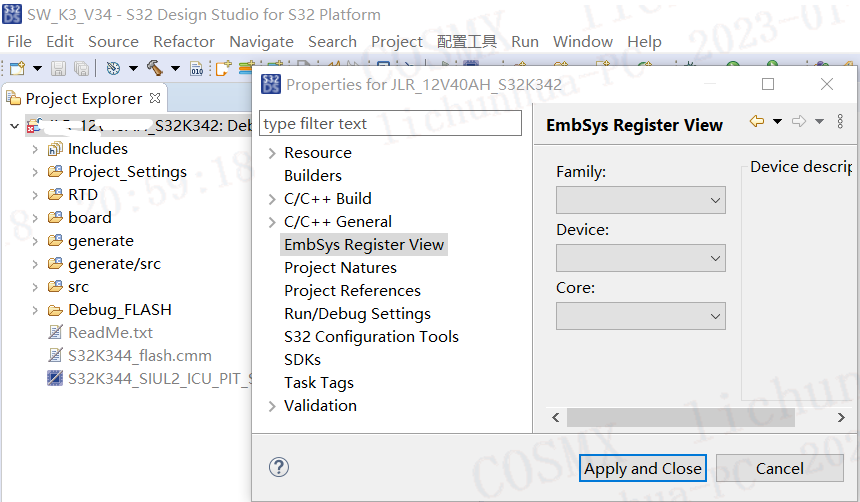Screen dimensions: 860x502
Task: Open the Core dropdown
Action: click(640, 316)
